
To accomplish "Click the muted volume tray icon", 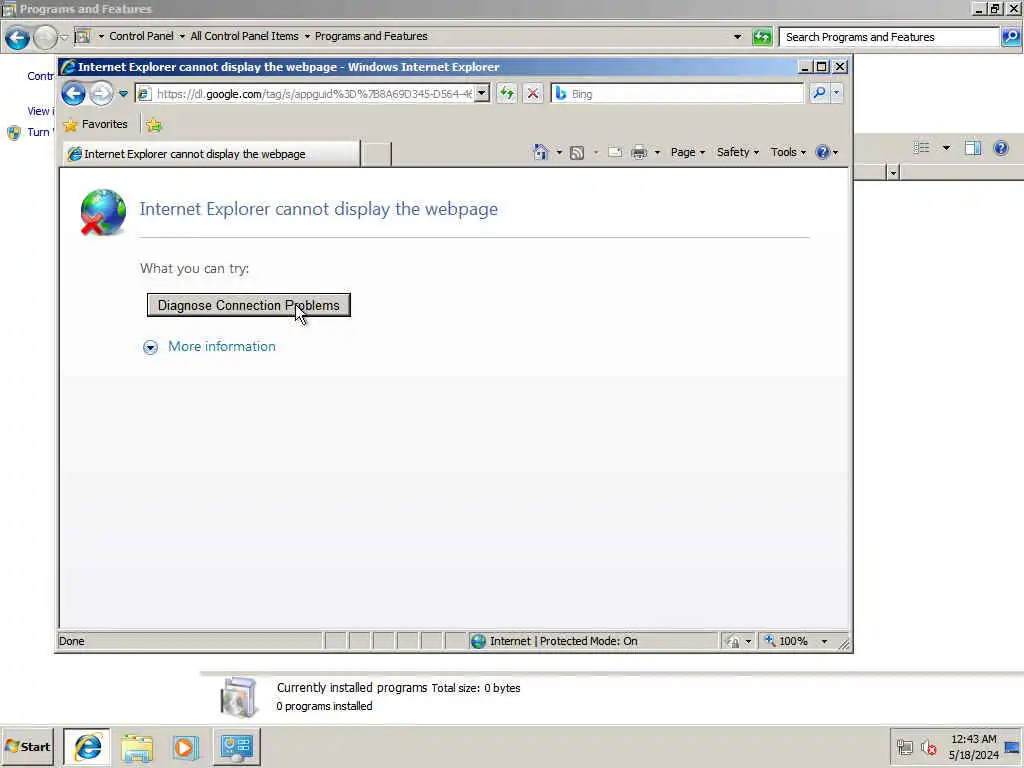I will point(928,747).
